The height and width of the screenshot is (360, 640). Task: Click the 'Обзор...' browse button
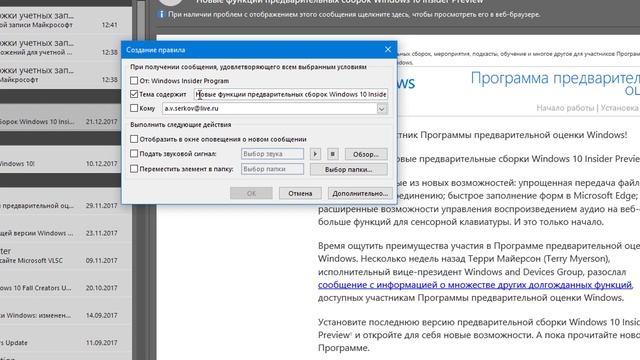[366, 154]
